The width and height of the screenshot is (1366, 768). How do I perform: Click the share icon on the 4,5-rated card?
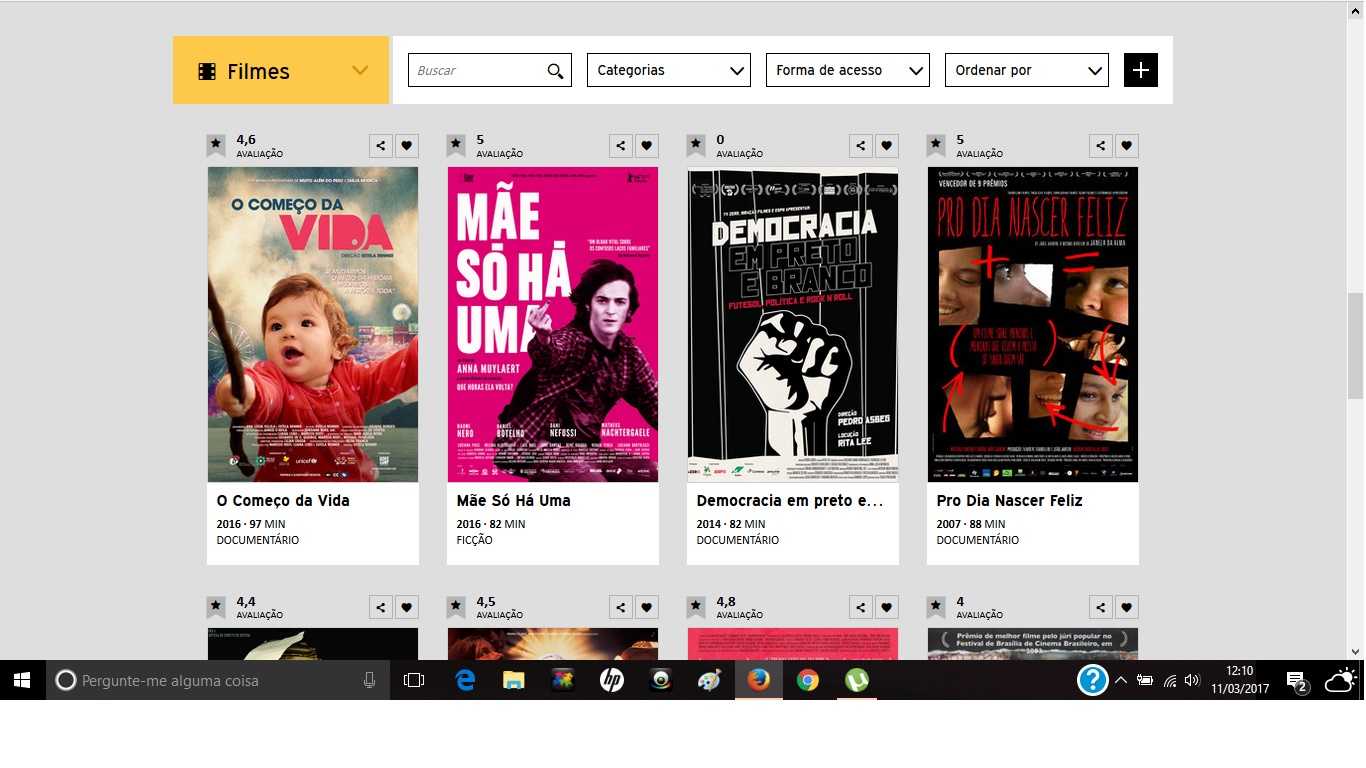pyautogui.click(x=621, y=608)
